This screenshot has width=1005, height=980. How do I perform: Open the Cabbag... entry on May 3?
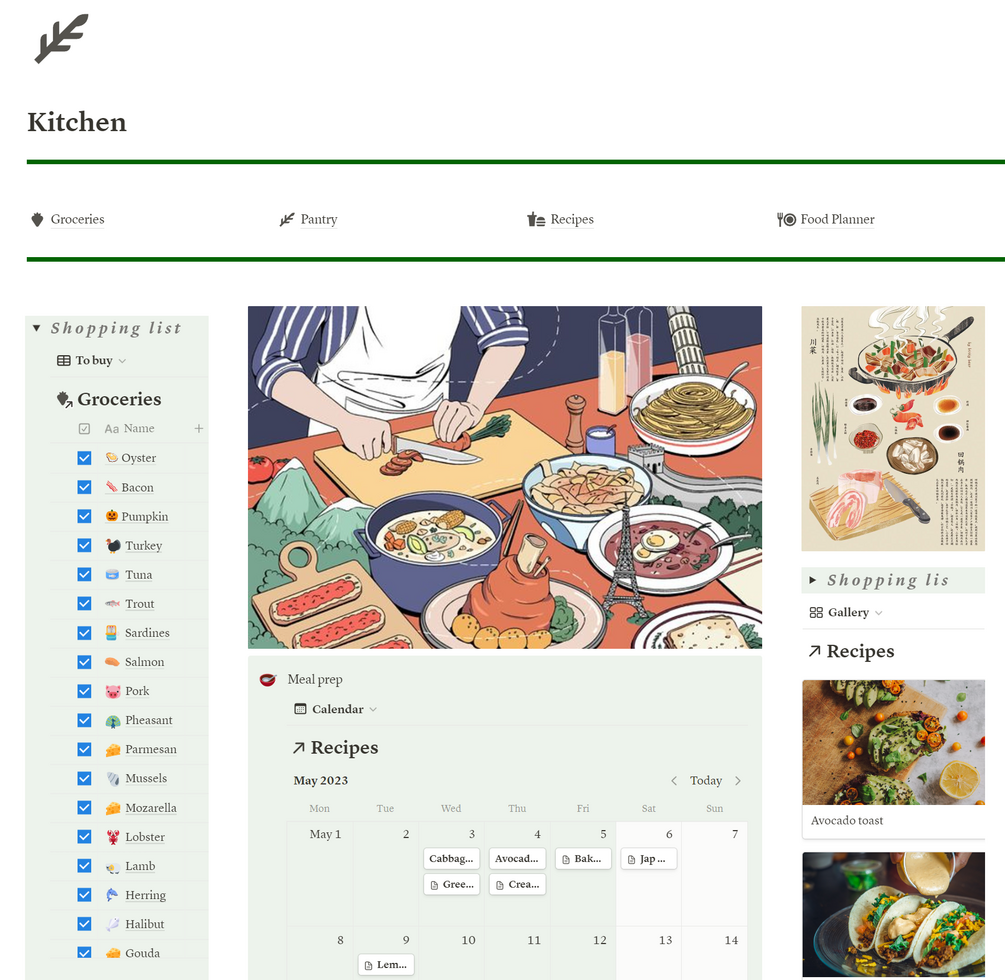(451, 859)
